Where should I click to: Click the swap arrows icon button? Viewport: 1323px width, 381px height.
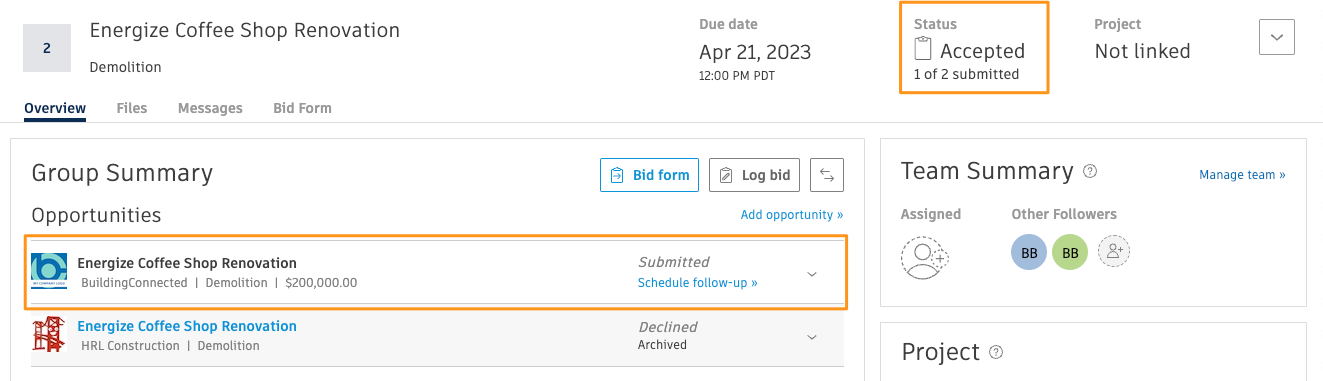(827, 175)
